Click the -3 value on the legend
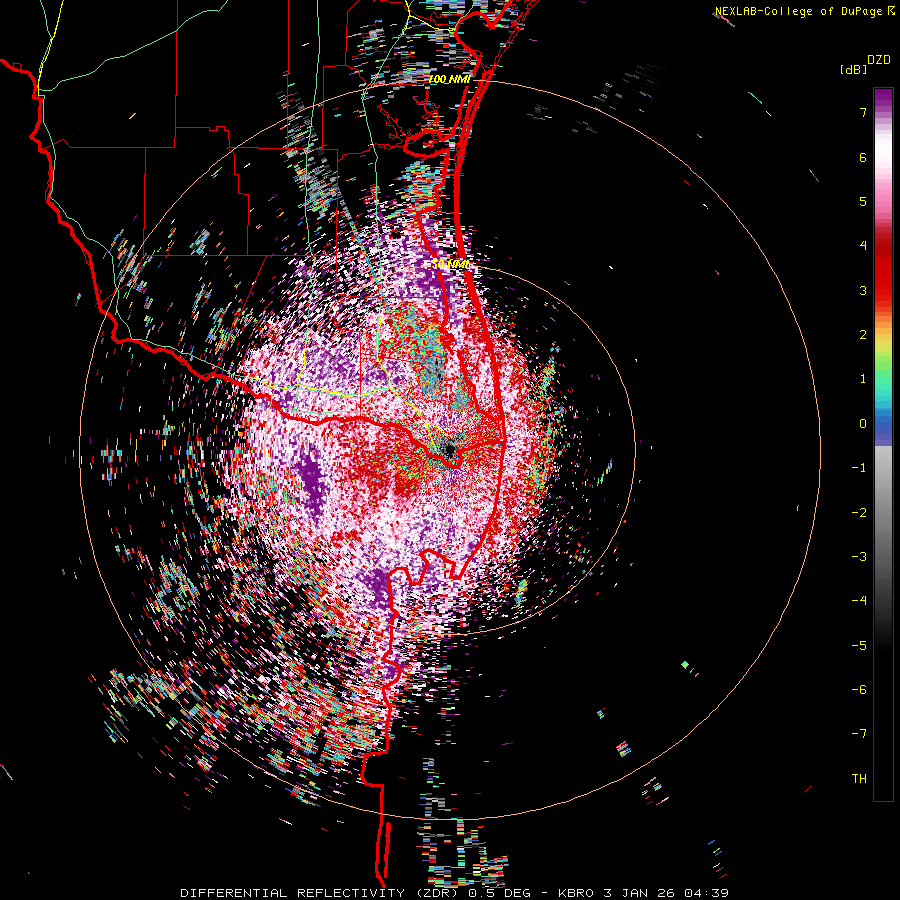Image resolution: width=900 pixels, height=900 pixels. tap(859, 557)
